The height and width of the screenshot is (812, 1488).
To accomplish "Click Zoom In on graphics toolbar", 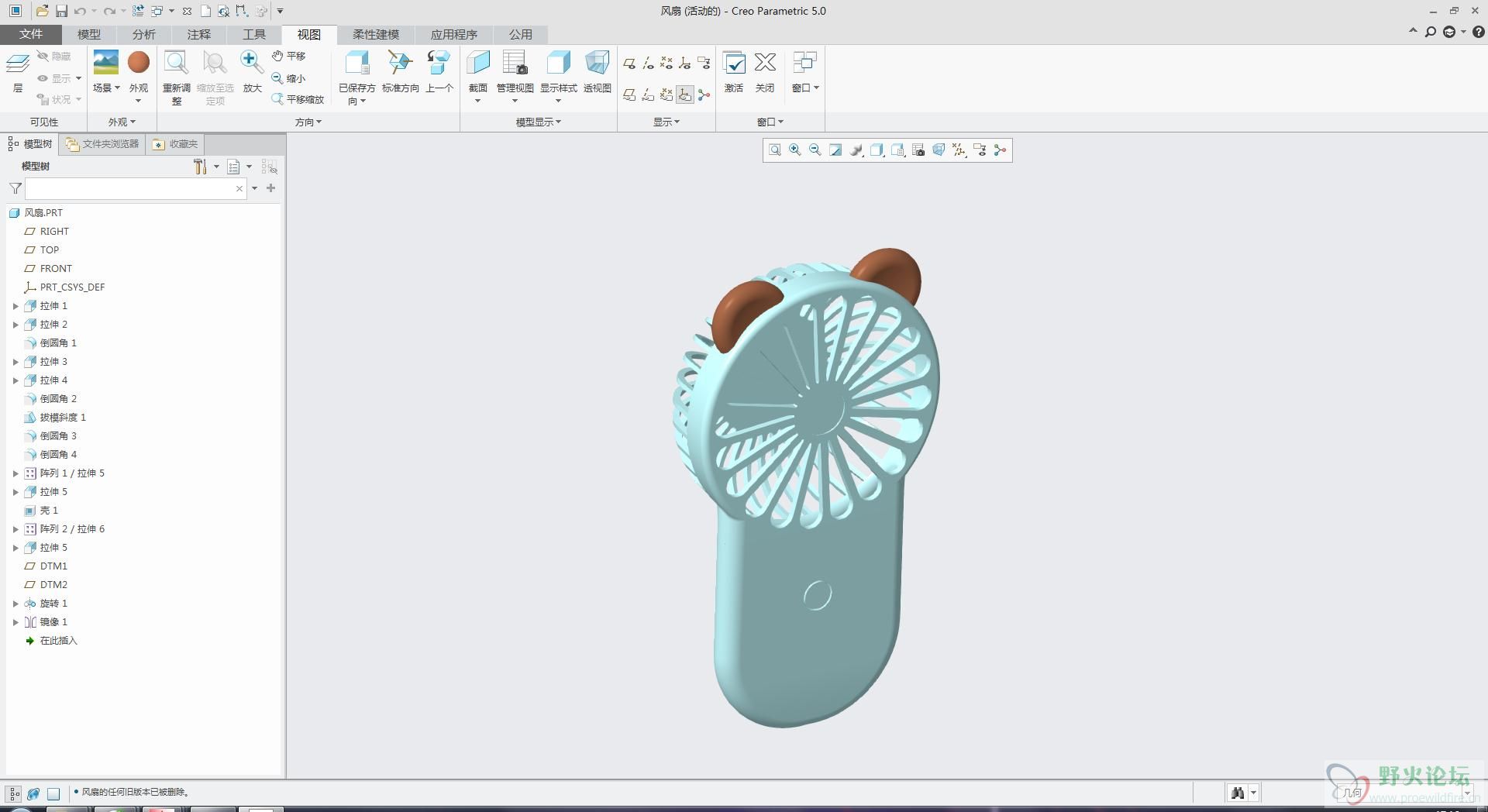I will [x=794, y=150].
